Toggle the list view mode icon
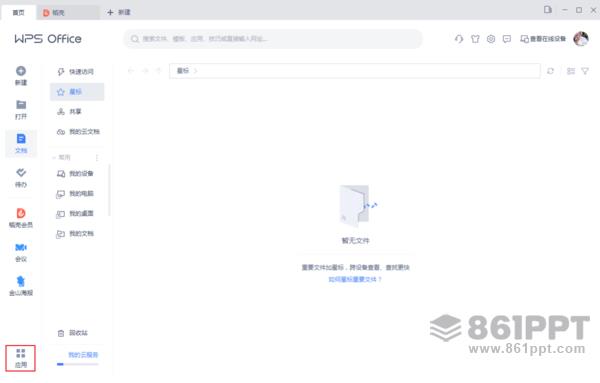This screenshot has width=600, height=383. point(571,71)
